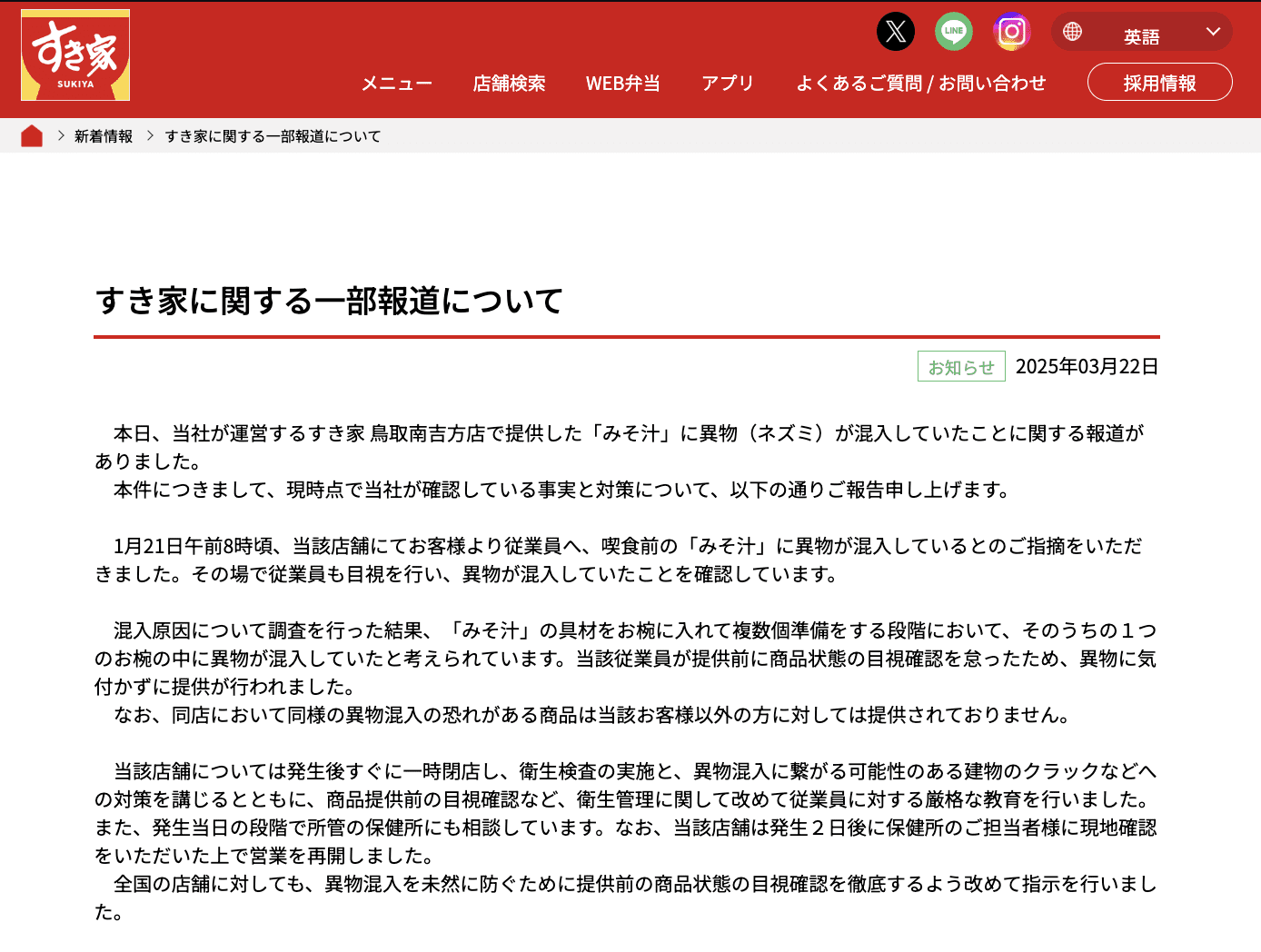This screenshot has height=952, width=1261.
Task: Open the アプリ navigation item
Action: click(728, 84)
